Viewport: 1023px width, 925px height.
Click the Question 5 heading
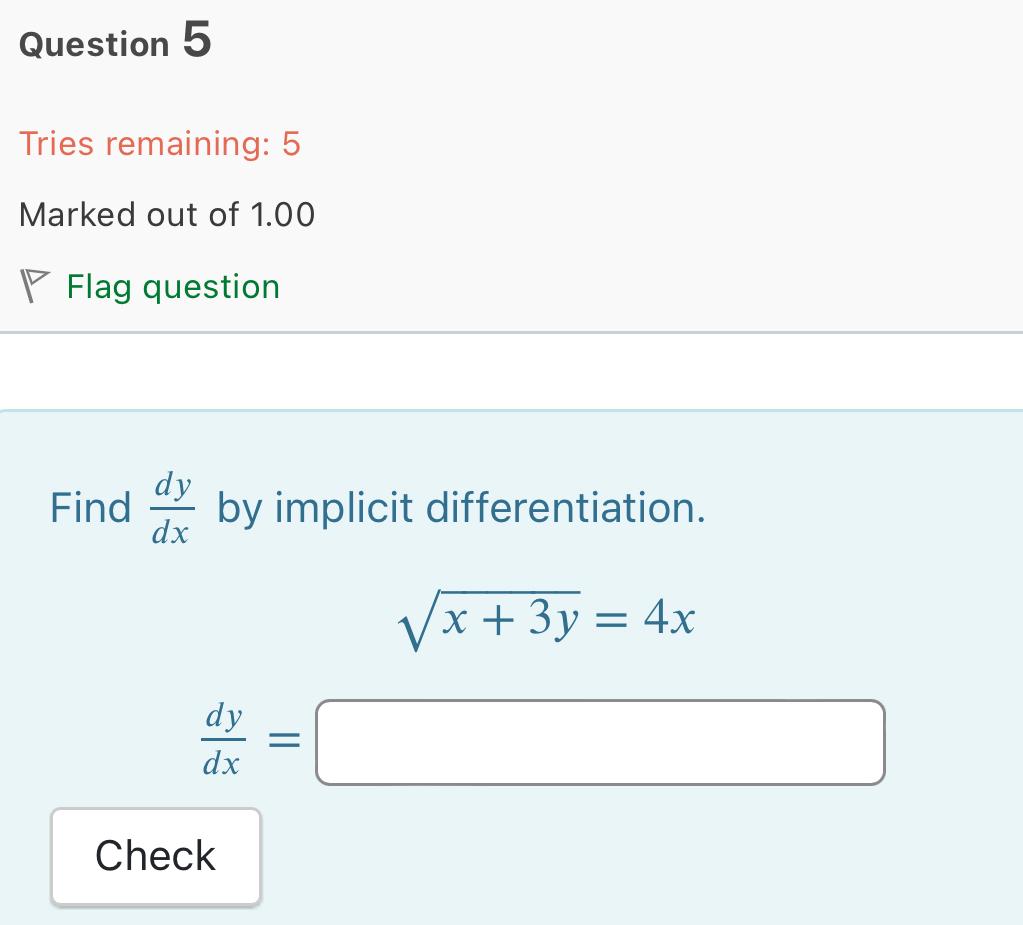coord(113,43)
